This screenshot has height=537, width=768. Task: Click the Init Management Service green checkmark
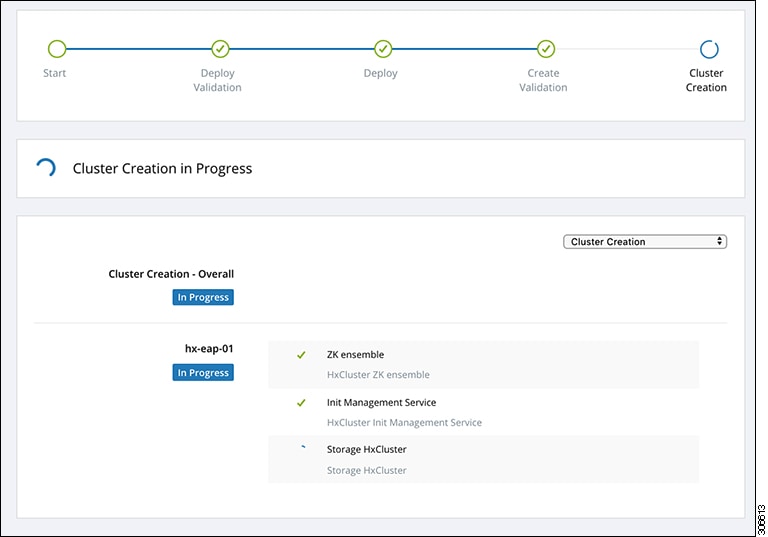coord(301,403)
